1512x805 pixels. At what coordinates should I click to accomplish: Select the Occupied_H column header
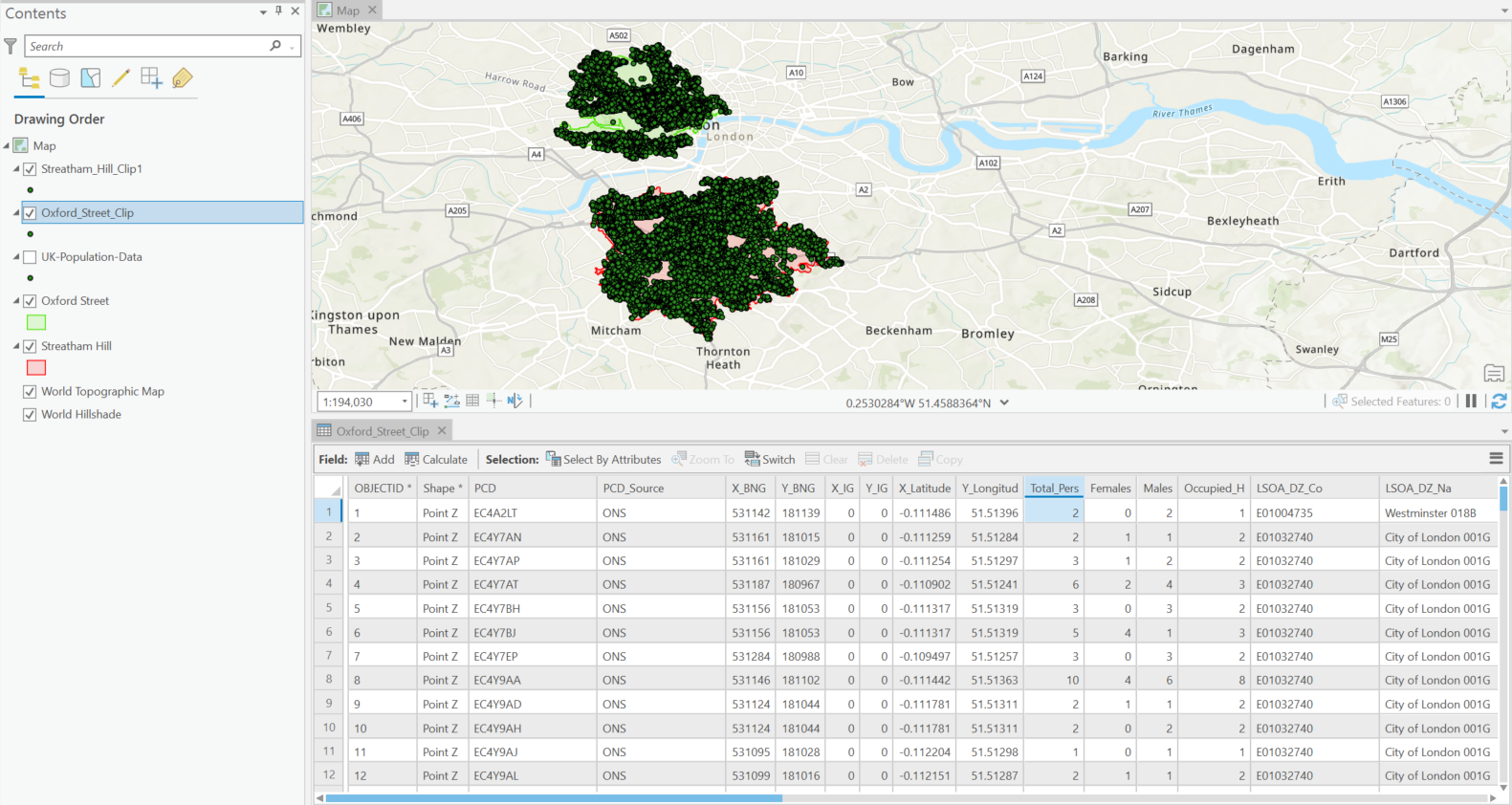click(1214, 489)
